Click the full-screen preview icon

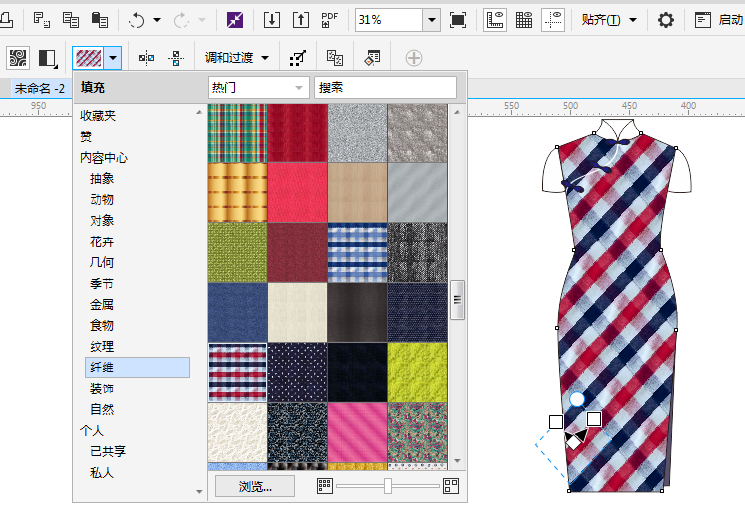pyautogui.click(x=458, y=20)
